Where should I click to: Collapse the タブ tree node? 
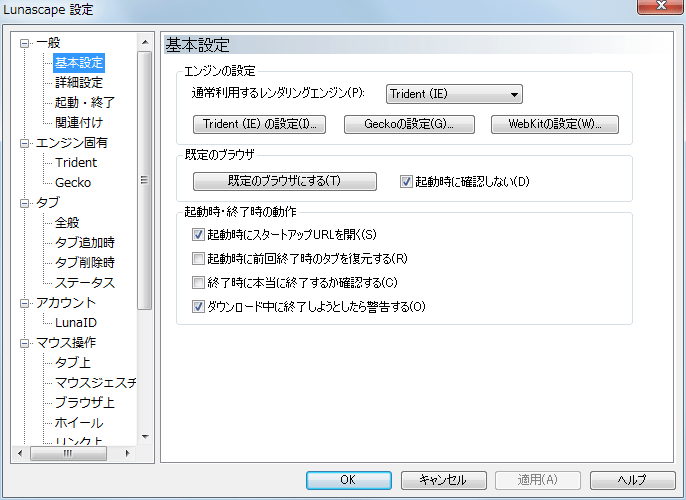tap(24, 203)
